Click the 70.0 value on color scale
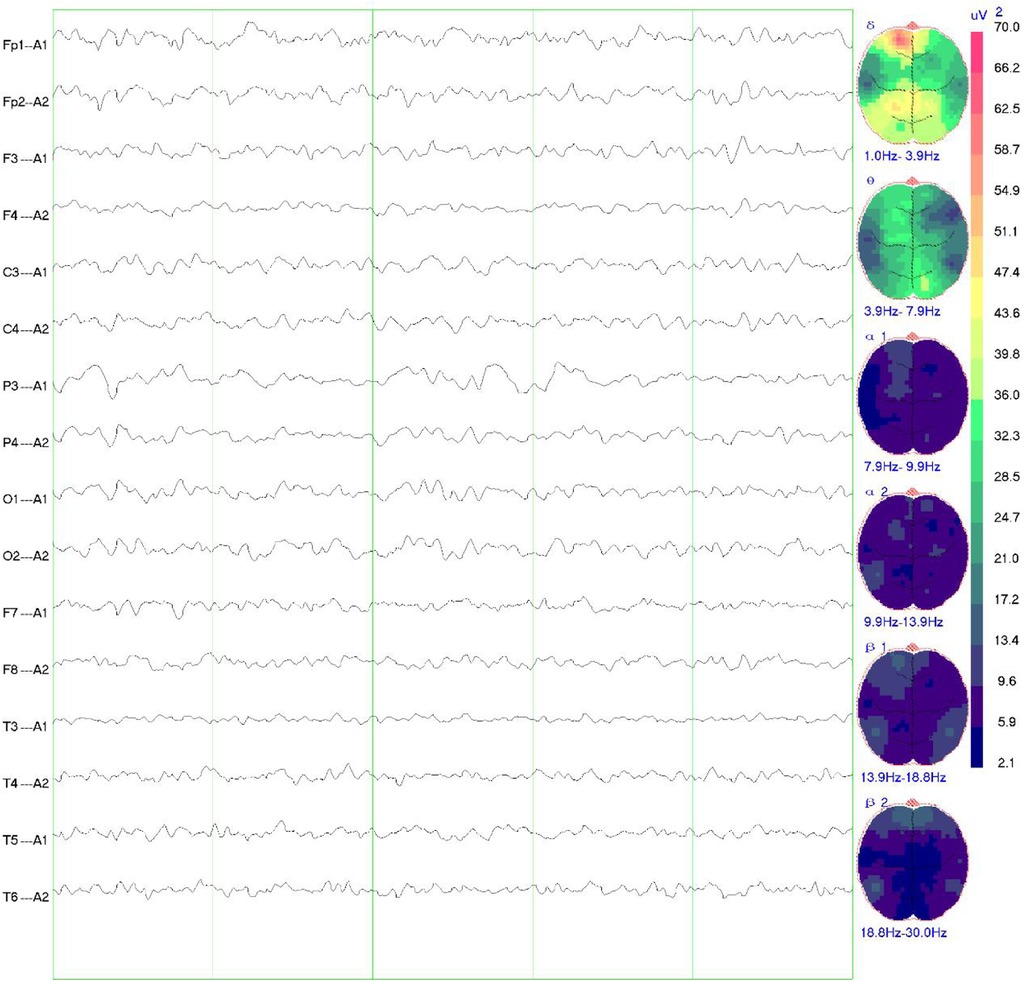The image size is (1026, 982). coord(1006,27)
